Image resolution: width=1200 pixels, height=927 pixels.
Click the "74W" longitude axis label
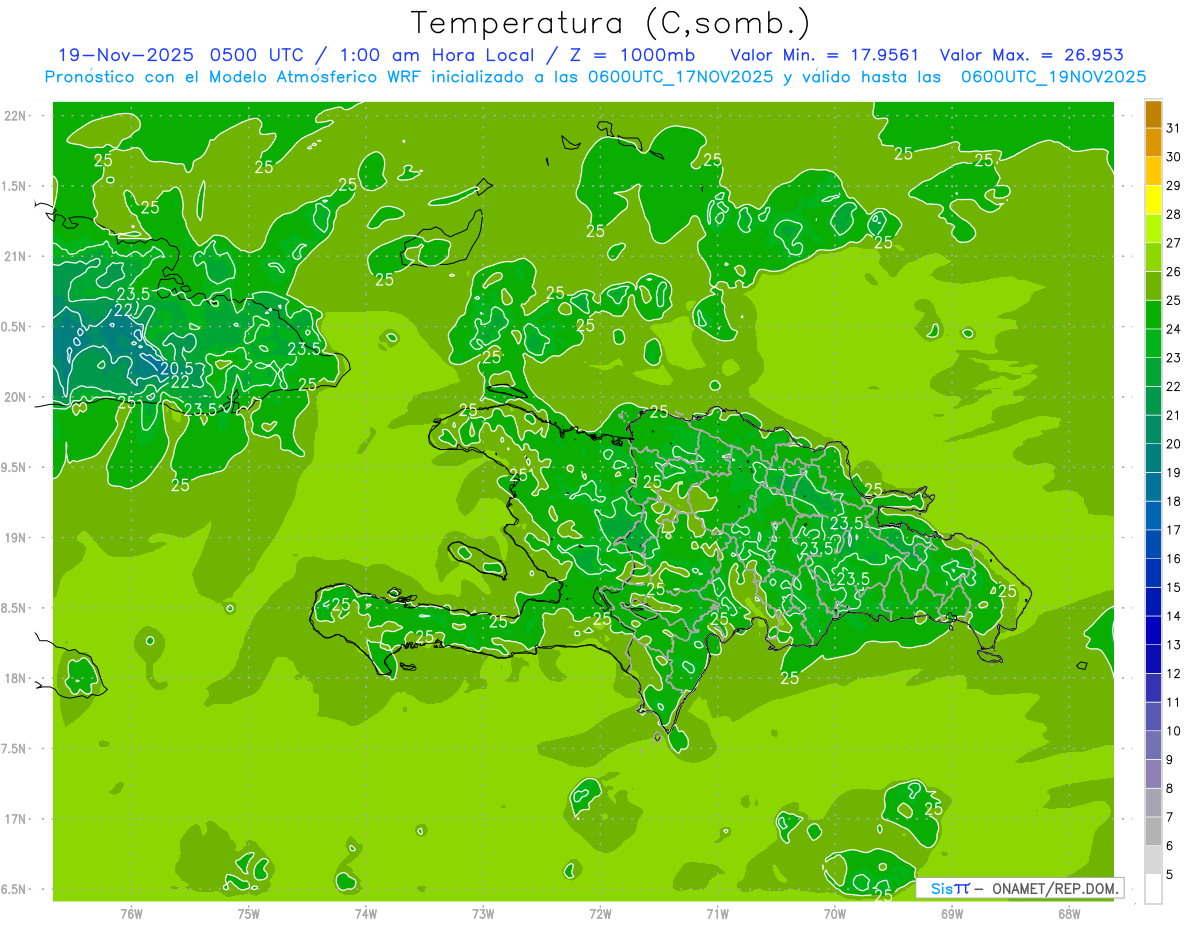point(366,914)
